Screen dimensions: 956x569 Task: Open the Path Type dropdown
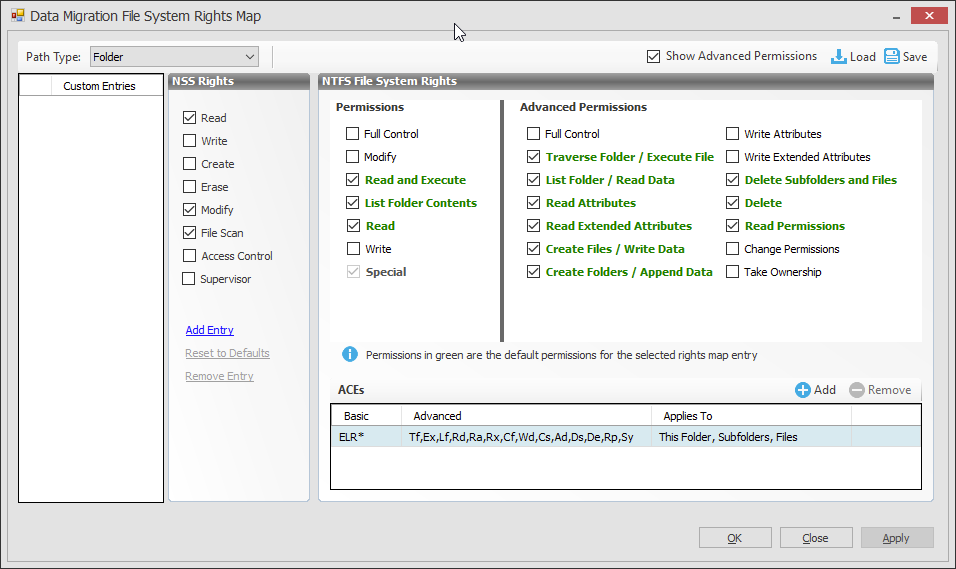pos(250,57)
